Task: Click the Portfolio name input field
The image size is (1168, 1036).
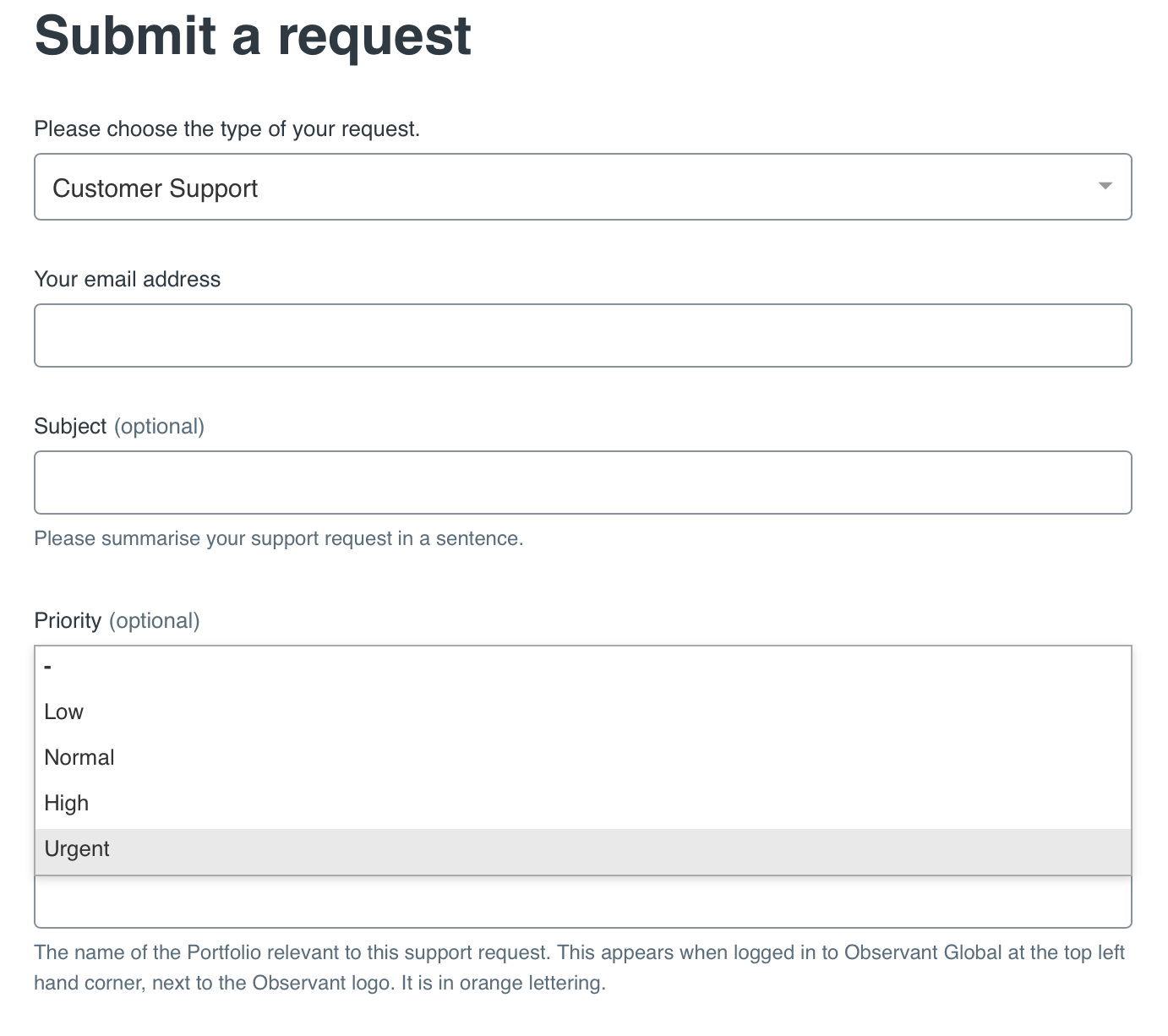Action: click(582, 902)
